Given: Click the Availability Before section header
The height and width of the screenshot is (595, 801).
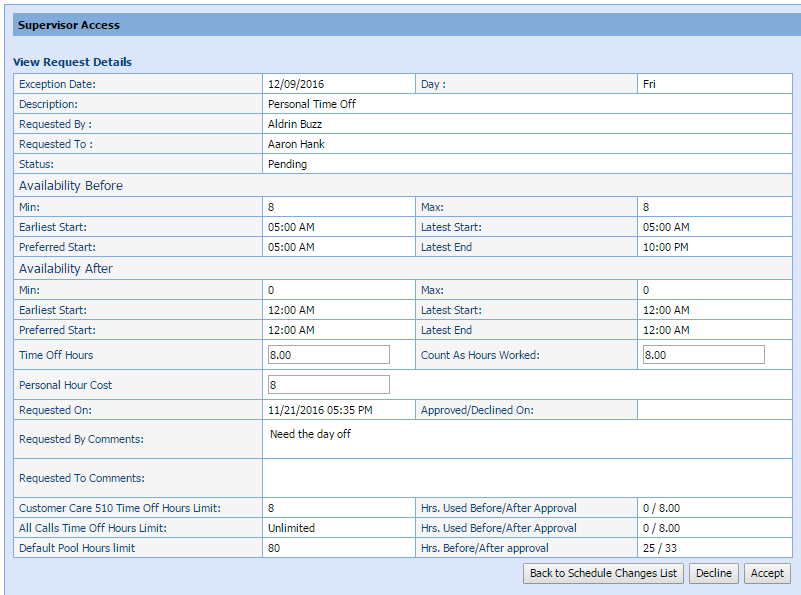Looking at the screenshot, I should [x=71, y=185].
